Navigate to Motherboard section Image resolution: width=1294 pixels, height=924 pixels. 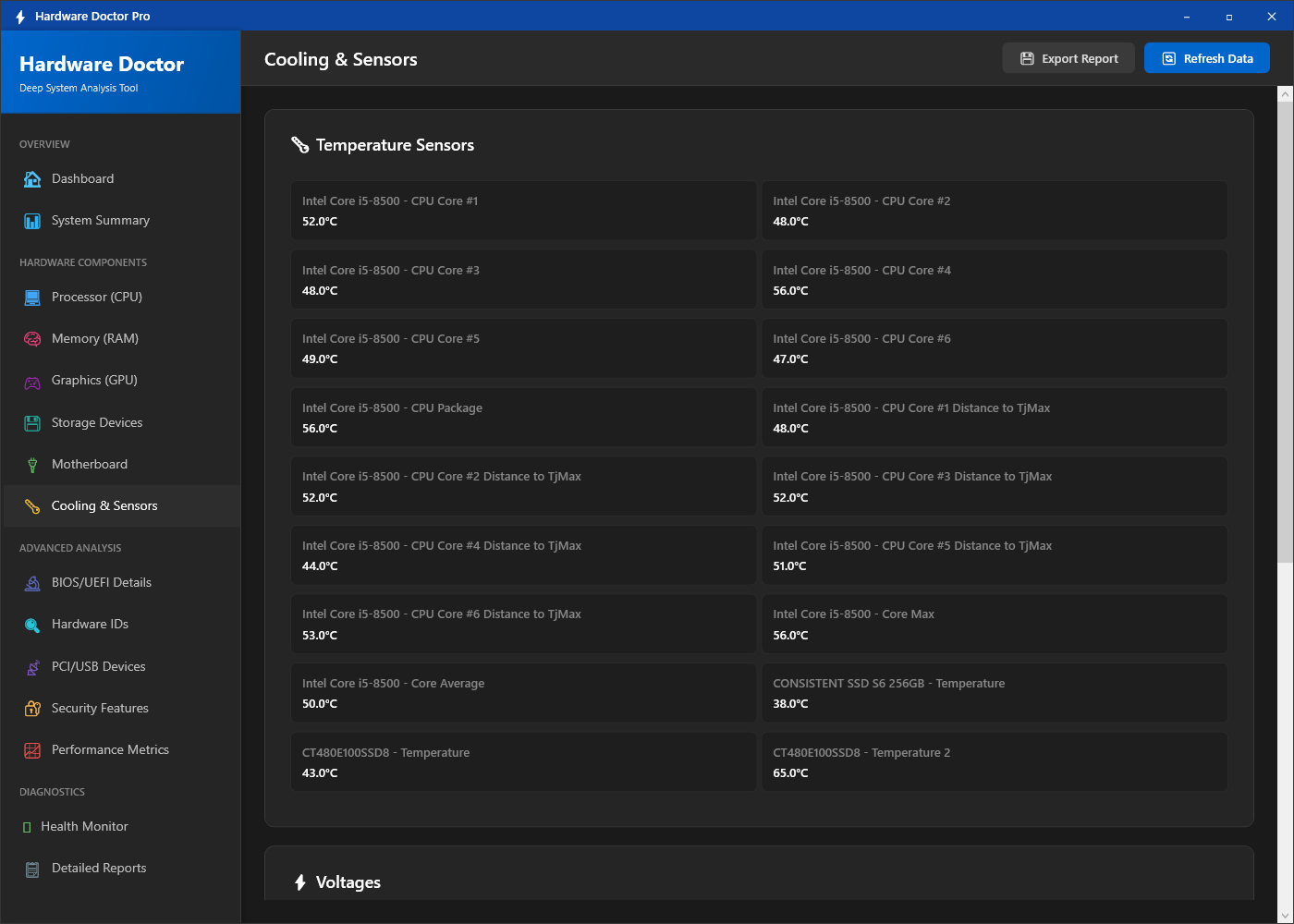(121, 465)
